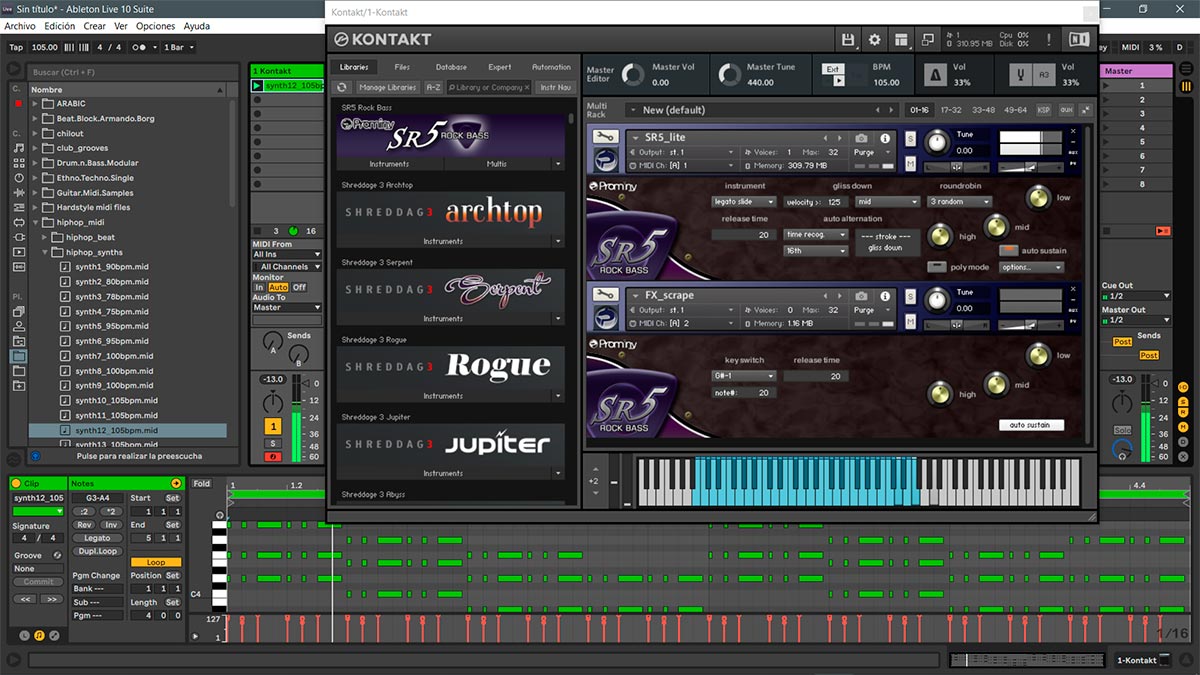The width and height of the screenshot is (1200, 675).
Task: Open the instrument legato slide dropdown
Action: tap(744, 202)
